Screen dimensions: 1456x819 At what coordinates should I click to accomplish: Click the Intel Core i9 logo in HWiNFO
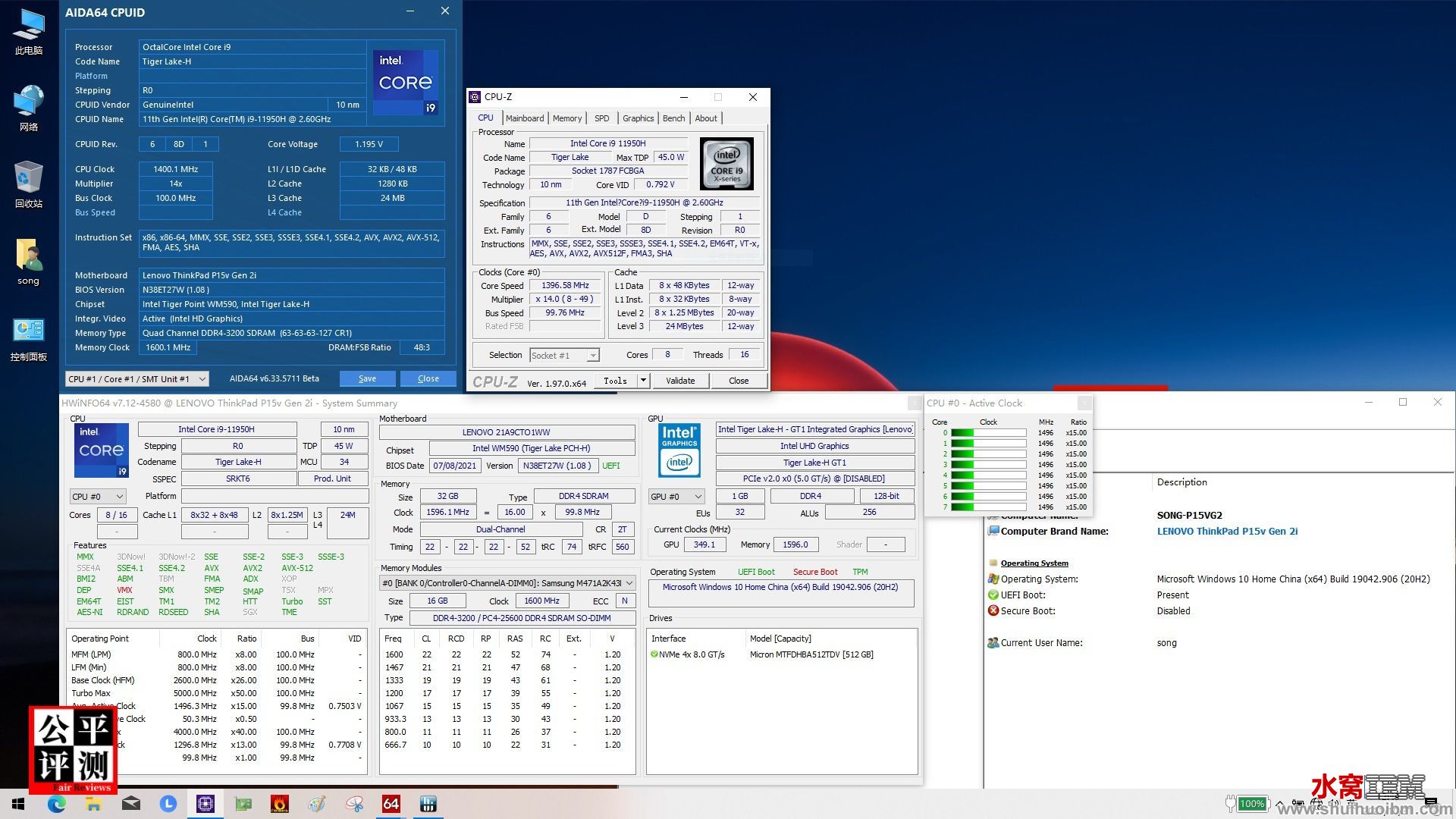click(102, 450)
